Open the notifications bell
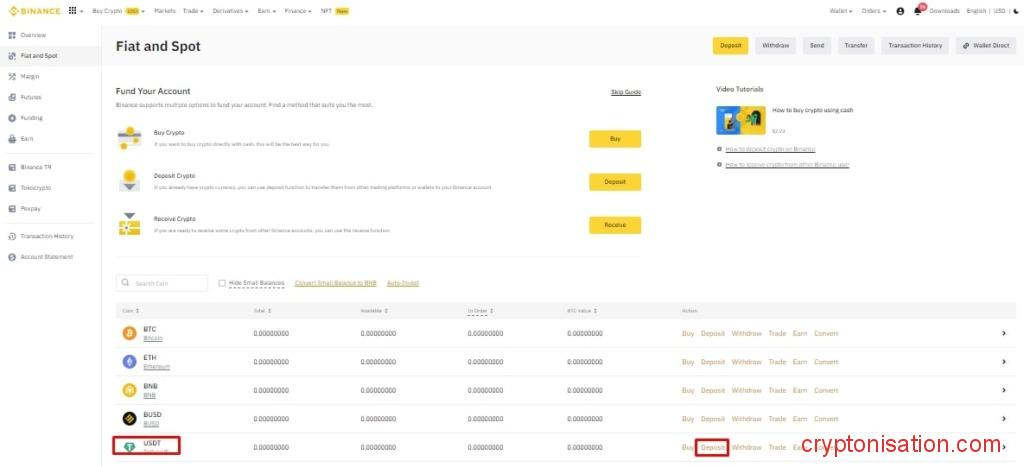The height and width of the screenshot is (467, 1024). point(917,11)
